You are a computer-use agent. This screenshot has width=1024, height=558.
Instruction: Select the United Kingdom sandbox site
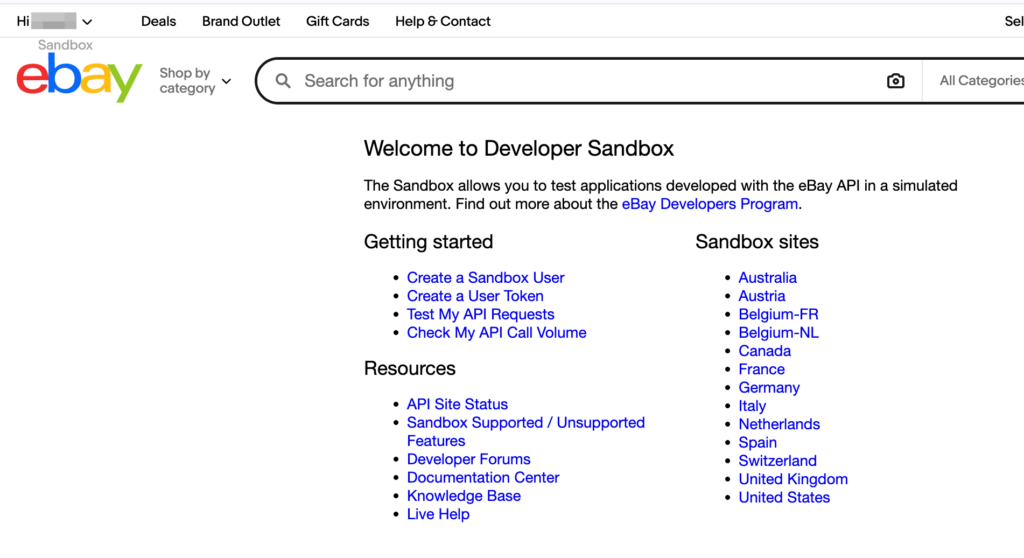(x=793, y=479)
